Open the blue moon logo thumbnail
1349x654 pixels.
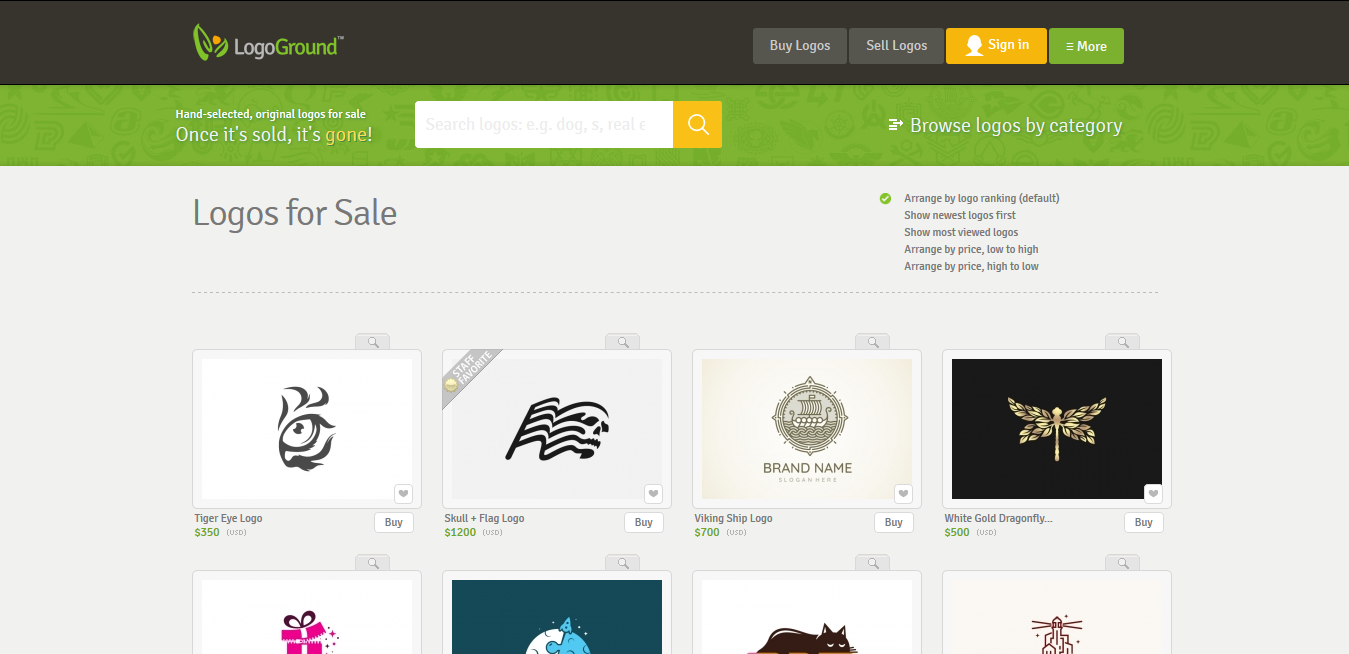click(557, 617)
